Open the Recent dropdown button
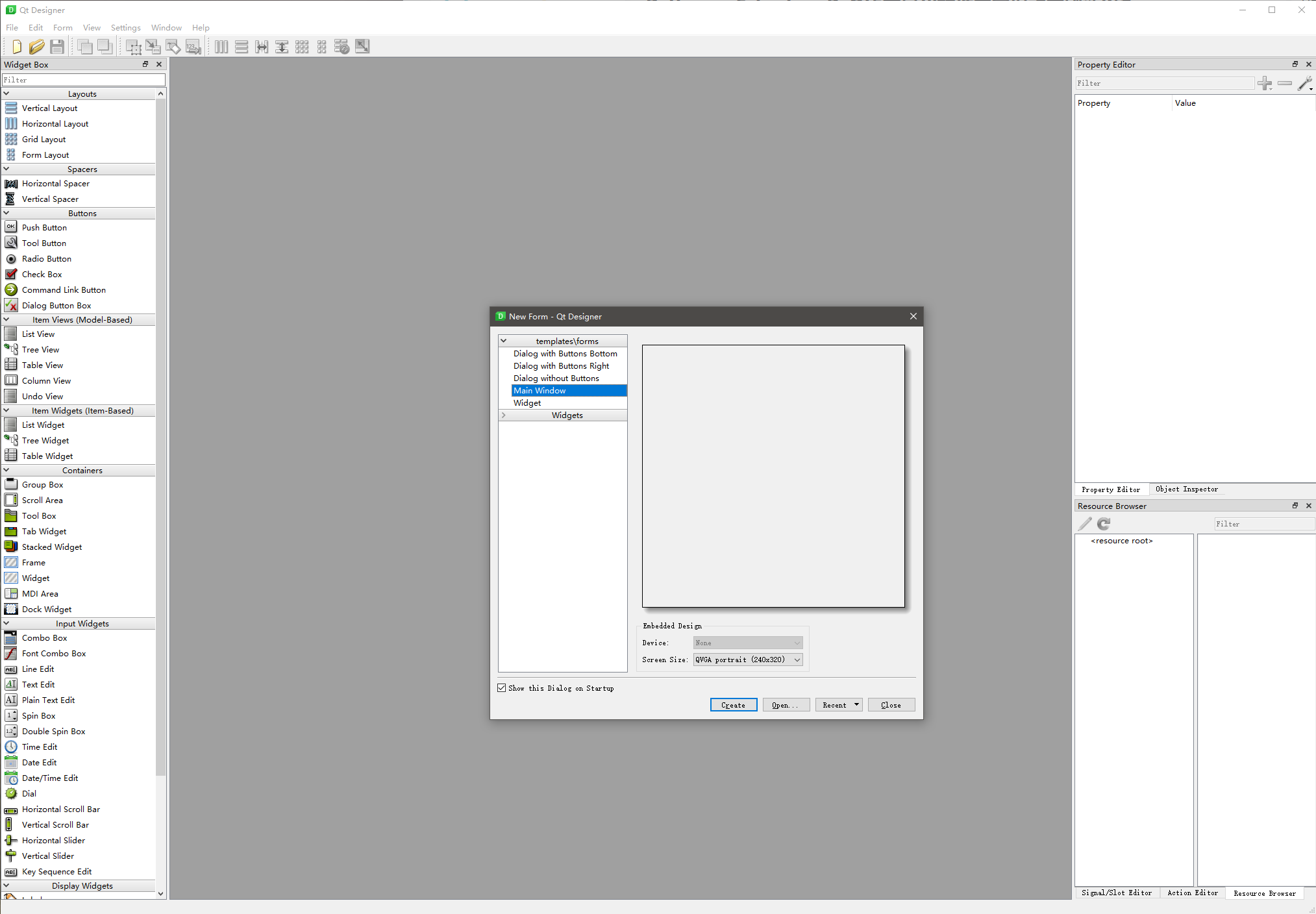The width and height of the screenshot is (1316, 914). 839,705
